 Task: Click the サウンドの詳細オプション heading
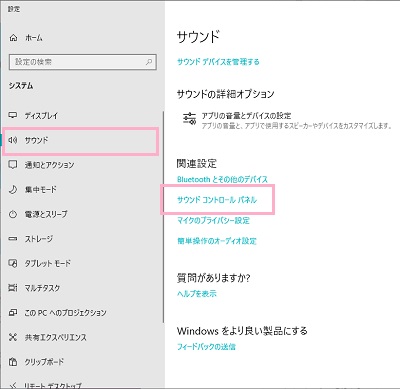225,94
